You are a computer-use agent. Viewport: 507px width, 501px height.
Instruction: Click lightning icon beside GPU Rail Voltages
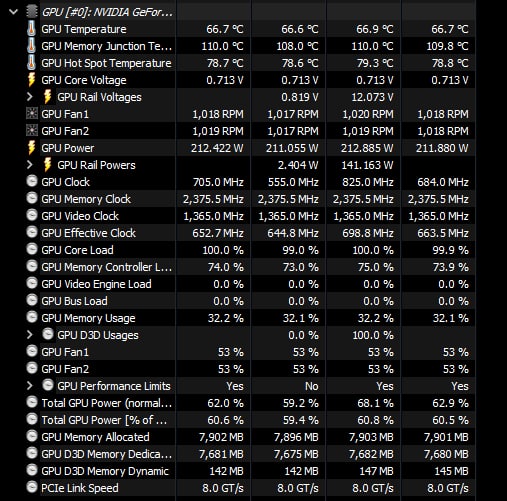point(48,97)
